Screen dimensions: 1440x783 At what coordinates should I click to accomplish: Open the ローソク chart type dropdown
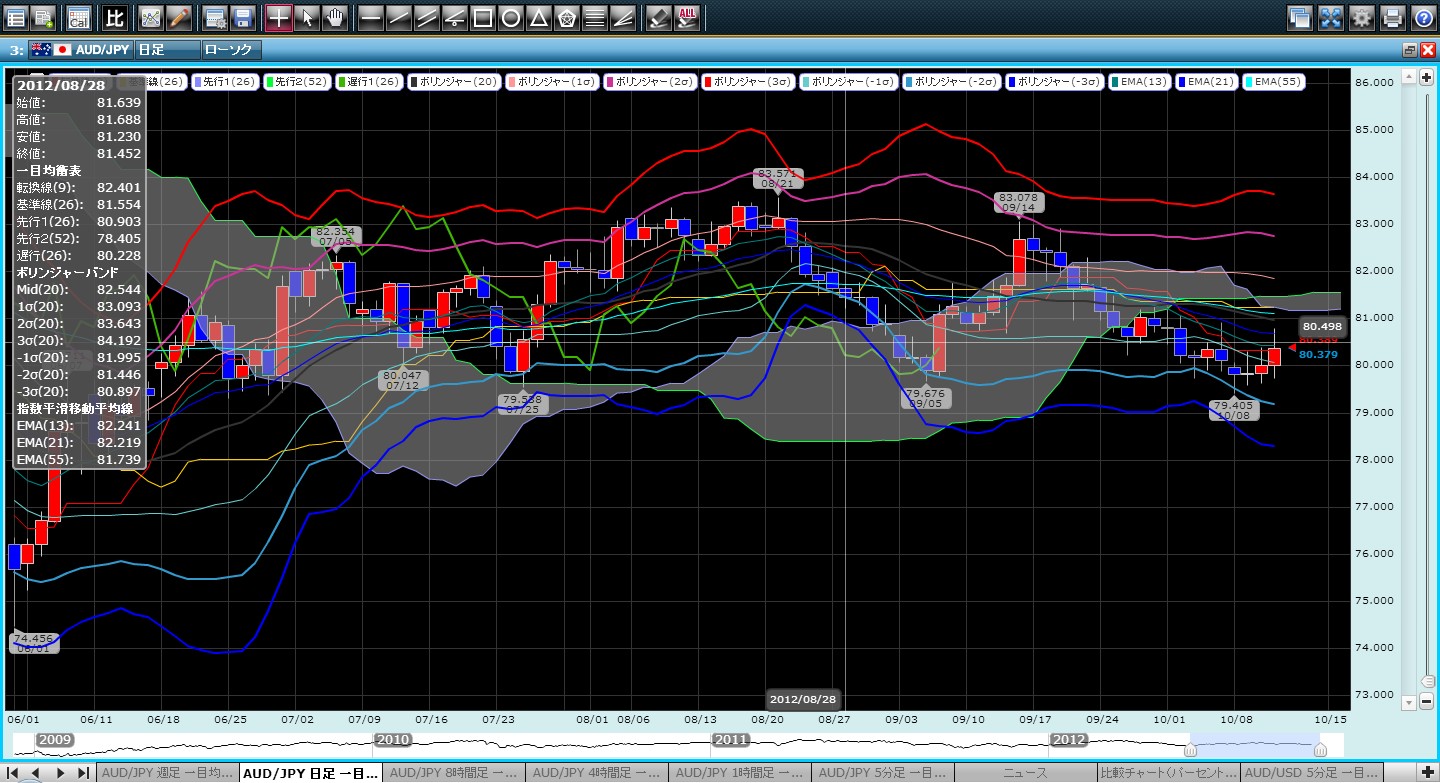230,49
